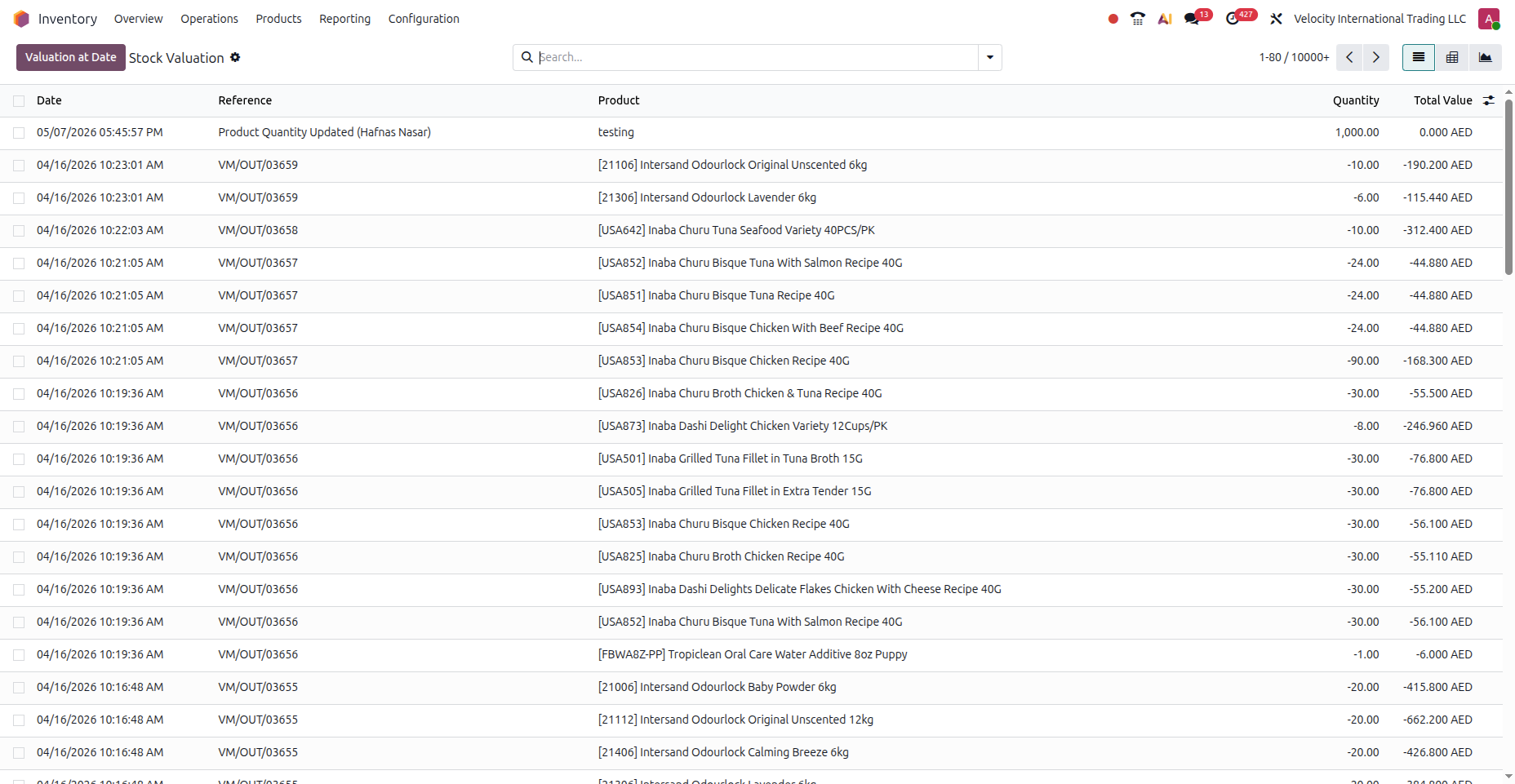Open the Overview menu
The image size is (1515, 784).
pos(138,19)
